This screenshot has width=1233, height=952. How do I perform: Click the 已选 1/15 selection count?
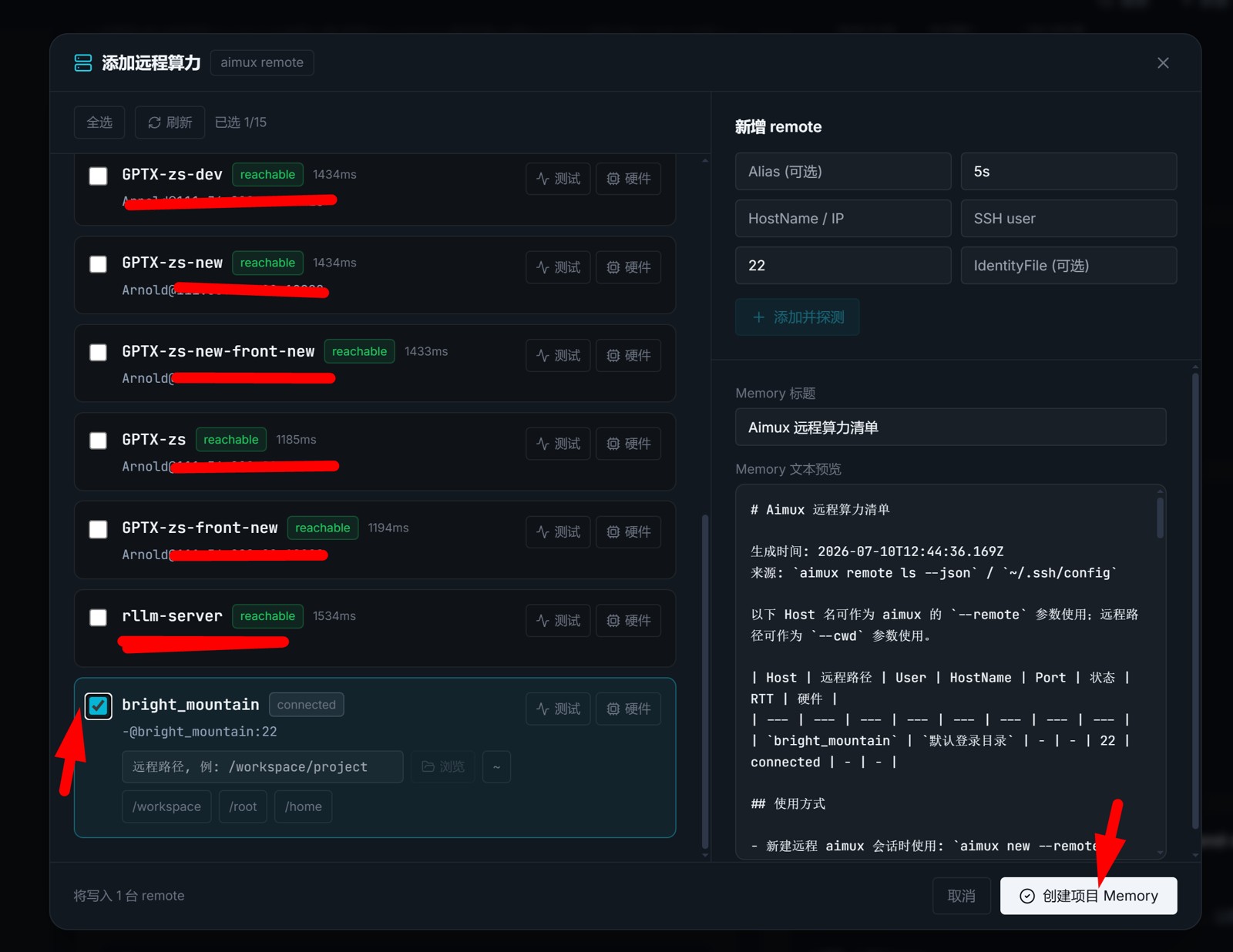(241, 122)
